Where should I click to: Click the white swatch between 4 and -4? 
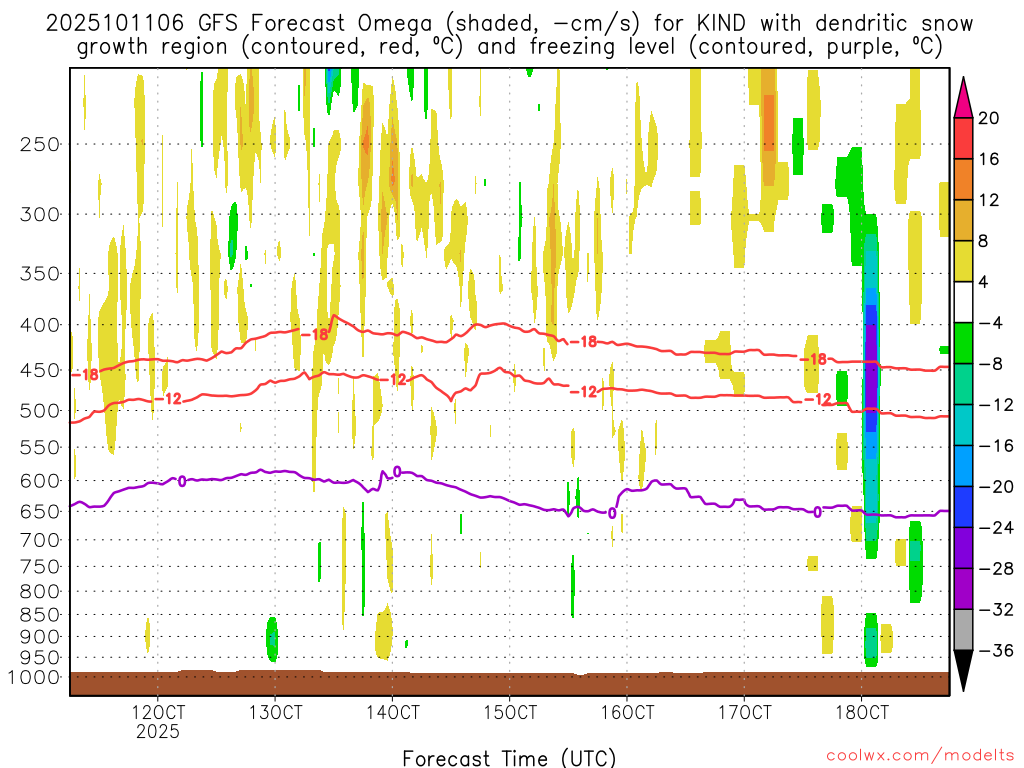click(963, 302)
